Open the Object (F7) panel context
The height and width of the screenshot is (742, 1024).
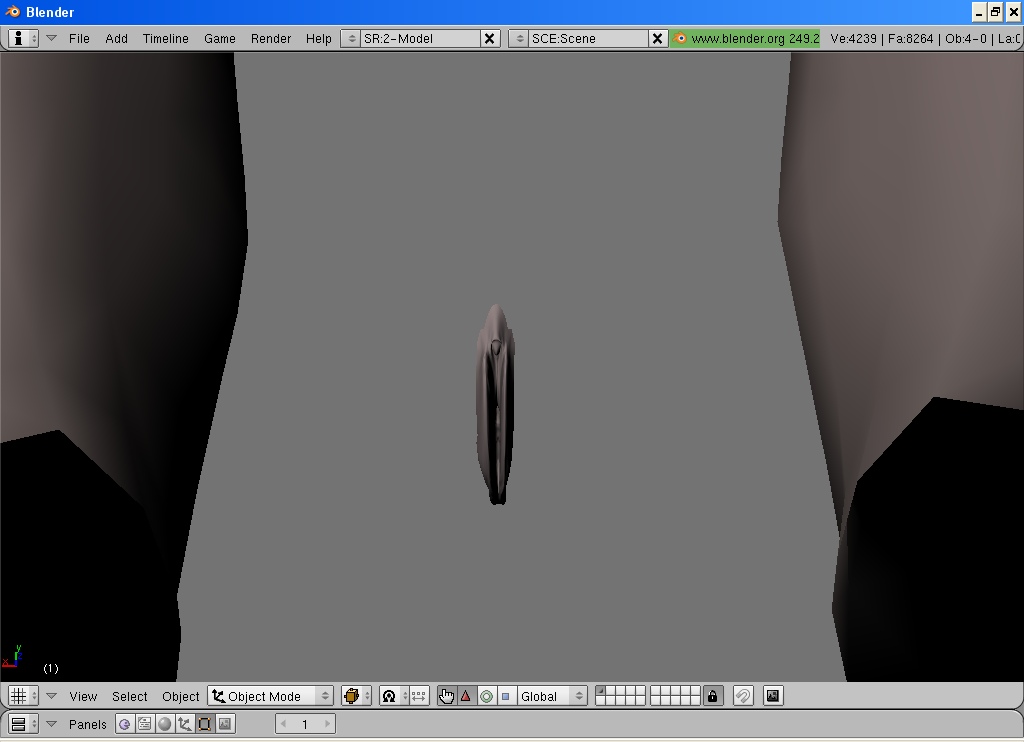pyautogui.click(x=184, y=724)
